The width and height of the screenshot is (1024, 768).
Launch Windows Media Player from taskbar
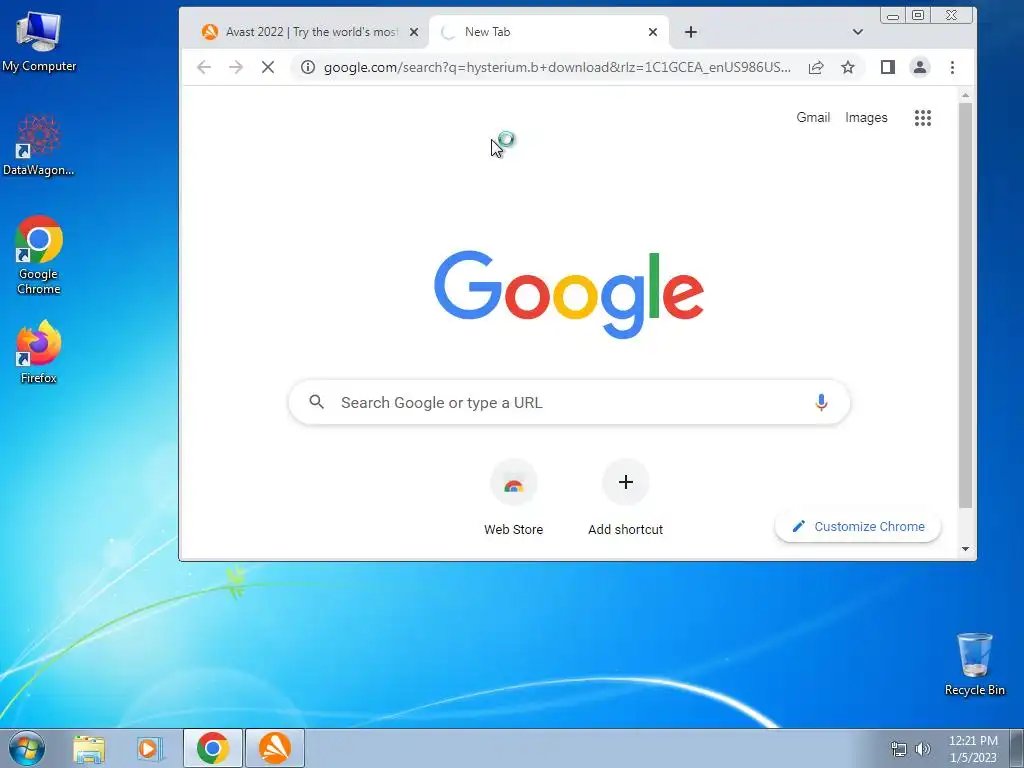pos(149,748)
